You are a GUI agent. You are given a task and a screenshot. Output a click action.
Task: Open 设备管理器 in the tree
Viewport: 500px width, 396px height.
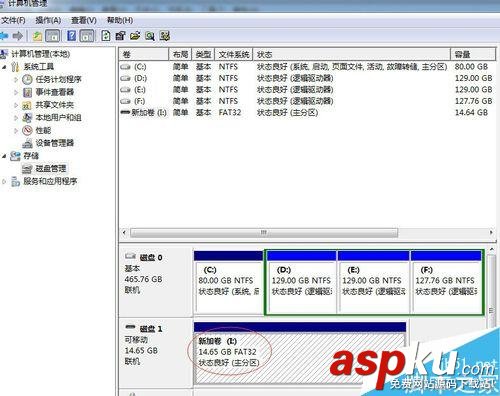pos(55,143)
